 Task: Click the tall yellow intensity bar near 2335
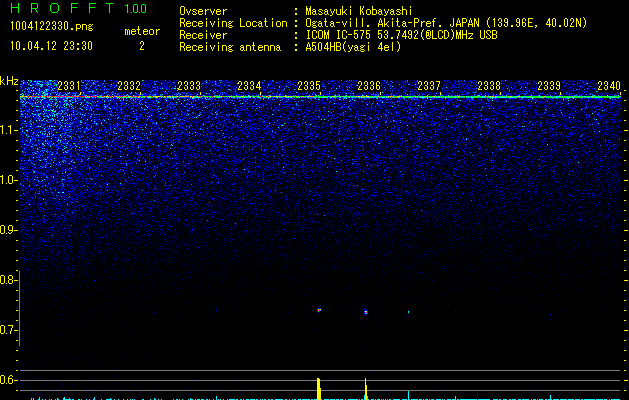tap(319, 389)
